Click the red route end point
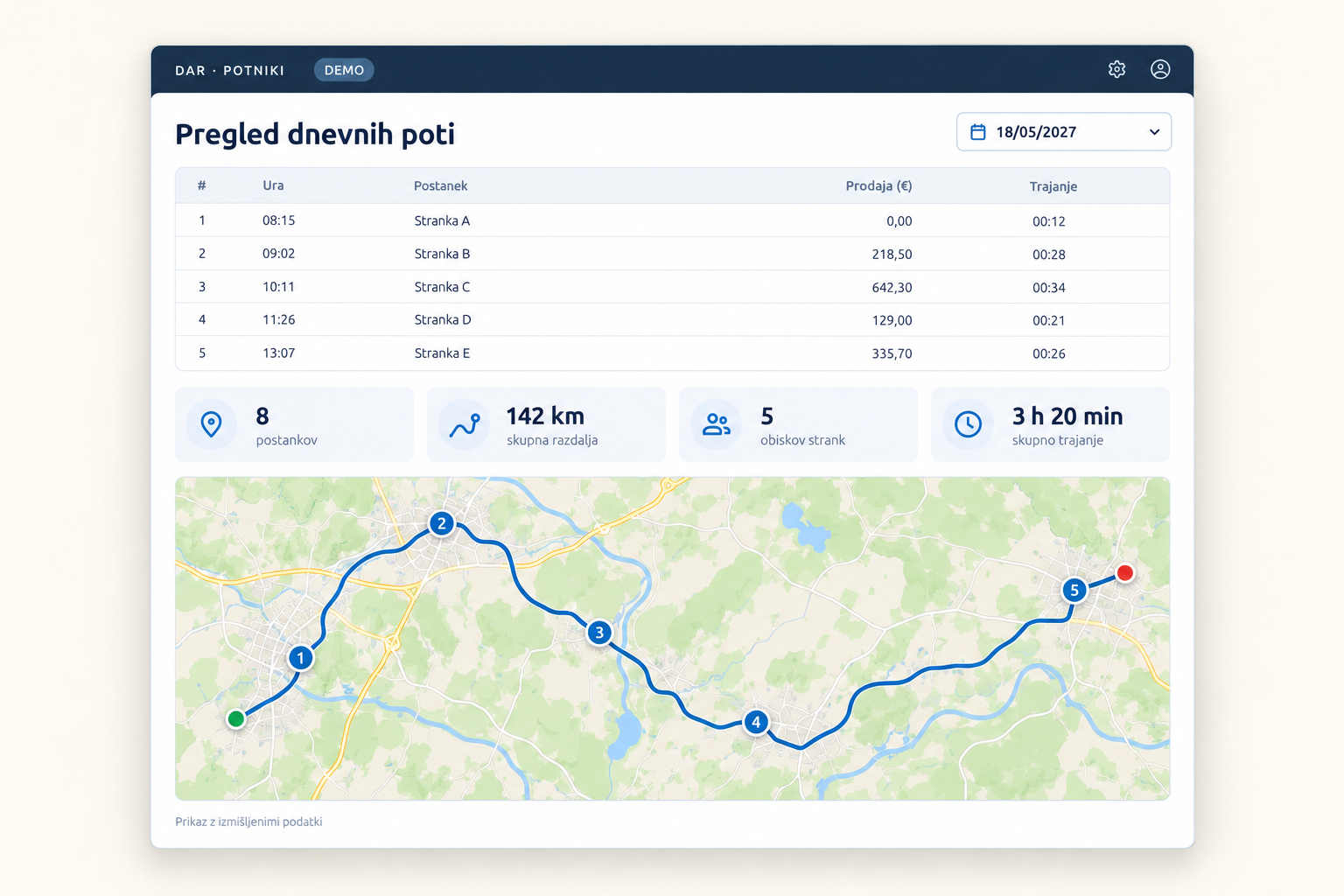 (x=1125, y=572)
